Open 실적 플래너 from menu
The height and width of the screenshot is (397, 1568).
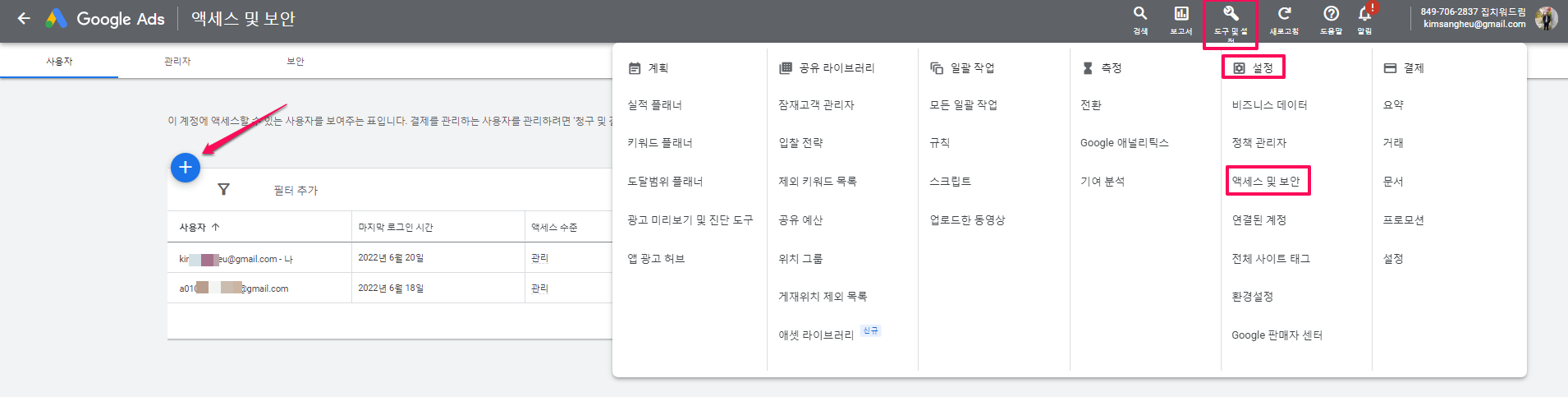(x=655, y=105)
